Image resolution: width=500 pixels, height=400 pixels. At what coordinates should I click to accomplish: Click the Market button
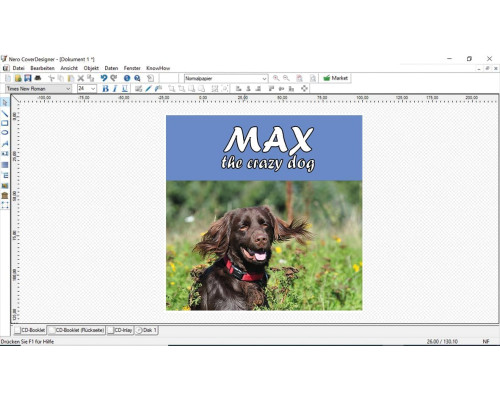tap(335, 78)
